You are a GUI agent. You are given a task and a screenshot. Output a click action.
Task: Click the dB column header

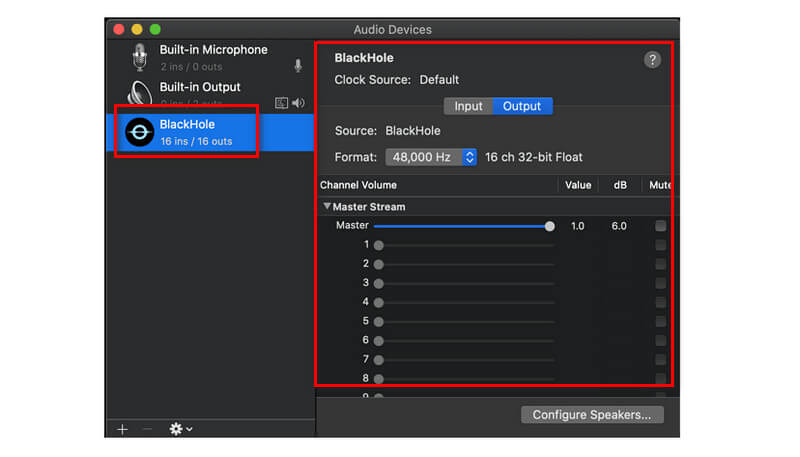[x=619, y=185]
